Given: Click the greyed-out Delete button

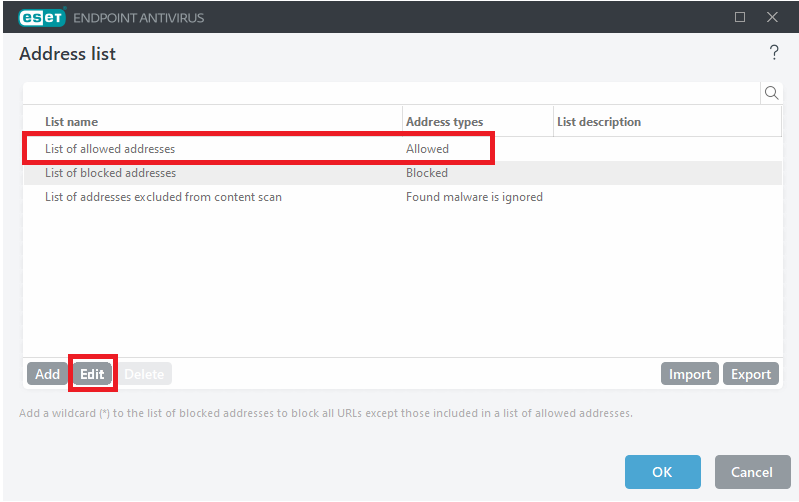Looking at the screenshot, I should coord(144,374).
